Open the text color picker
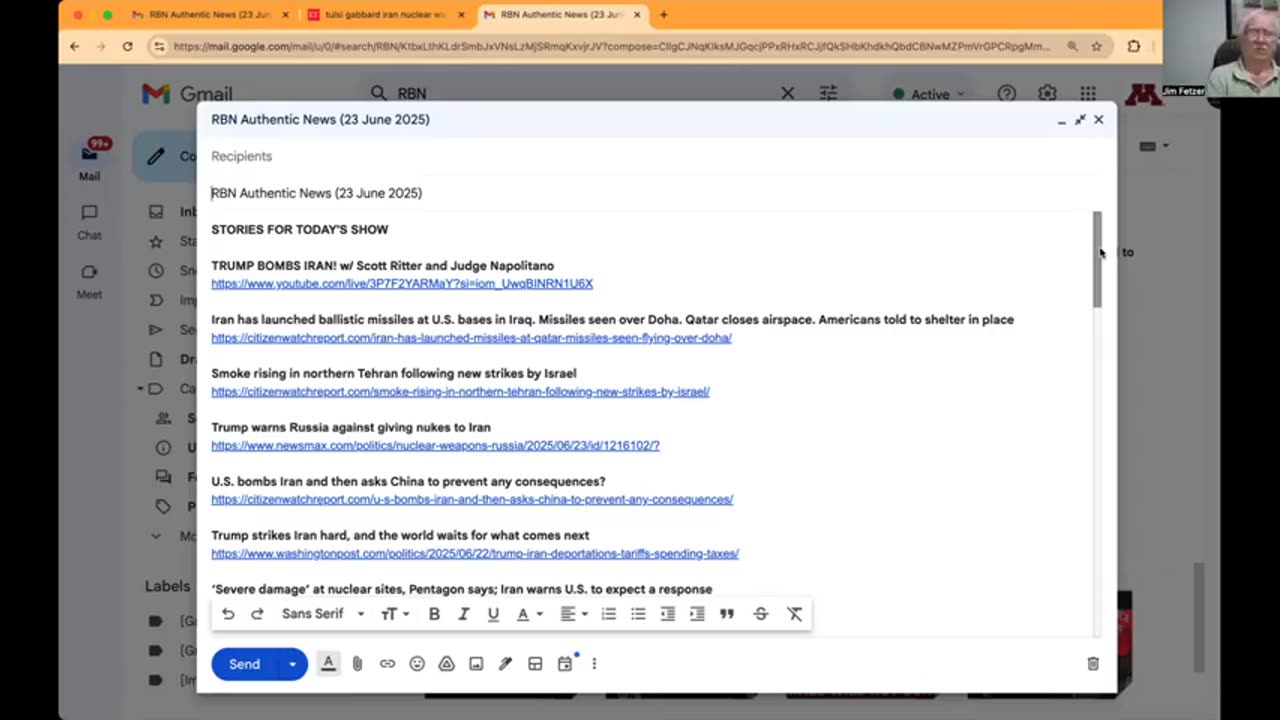Image resolution: width=1280 pixels, height=720 pixels. click(x=529, y=614)
